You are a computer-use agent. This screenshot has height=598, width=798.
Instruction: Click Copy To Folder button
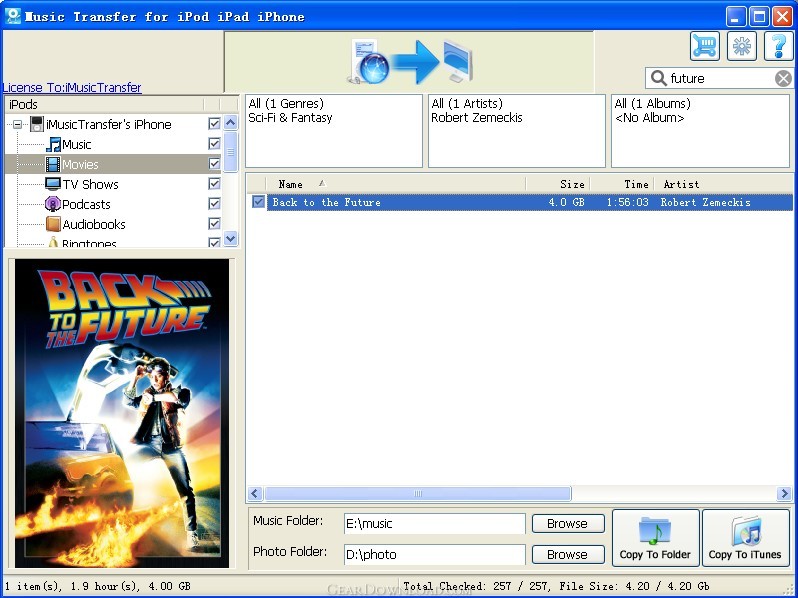[656, 538]
